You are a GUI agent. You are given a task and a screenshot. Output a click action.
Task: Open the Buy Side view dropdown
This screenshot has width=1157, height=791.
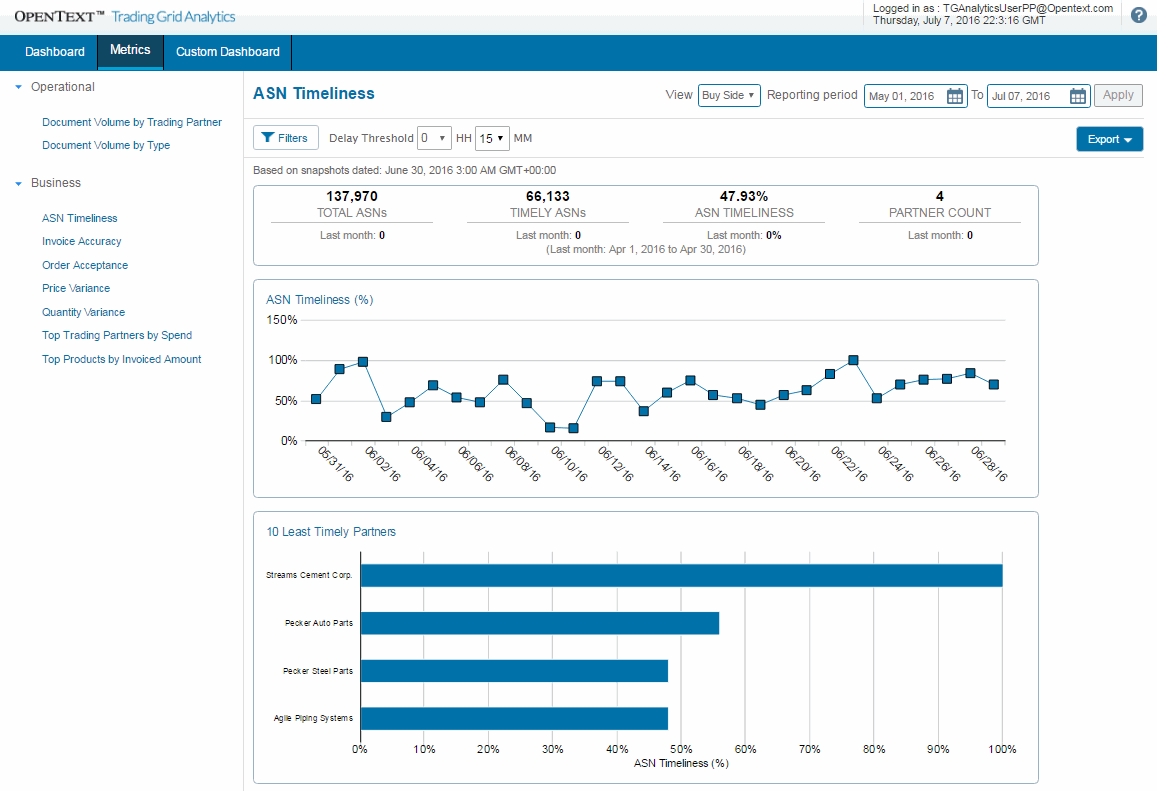pos(729,95)
